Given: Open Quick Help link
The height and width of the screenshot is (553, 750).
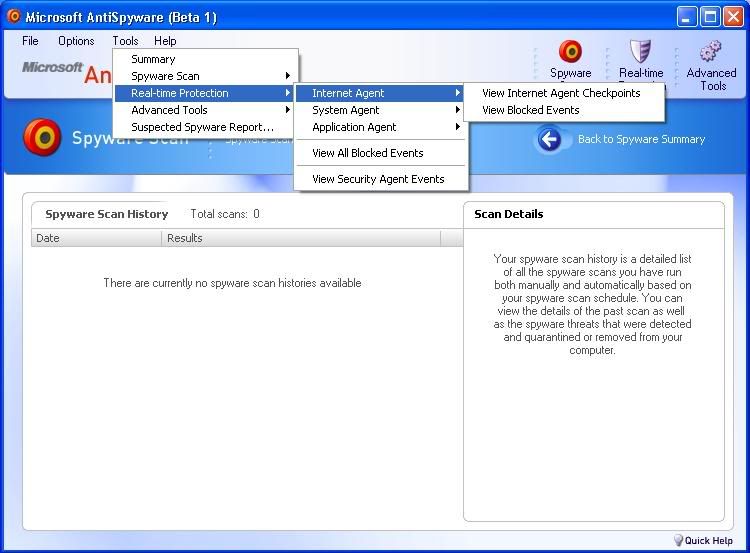Looking at the screenshot, I should coord(708,541).
